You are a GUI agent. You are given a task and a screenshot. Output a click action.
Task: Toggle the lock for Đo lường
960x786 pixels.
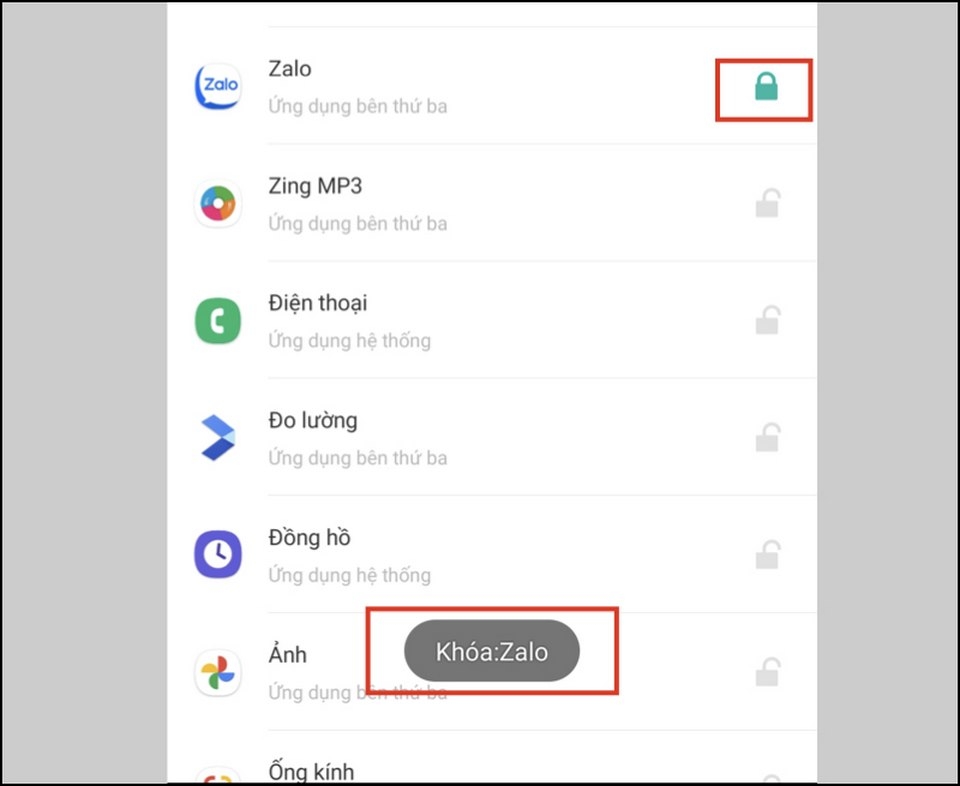coord(767,438)
